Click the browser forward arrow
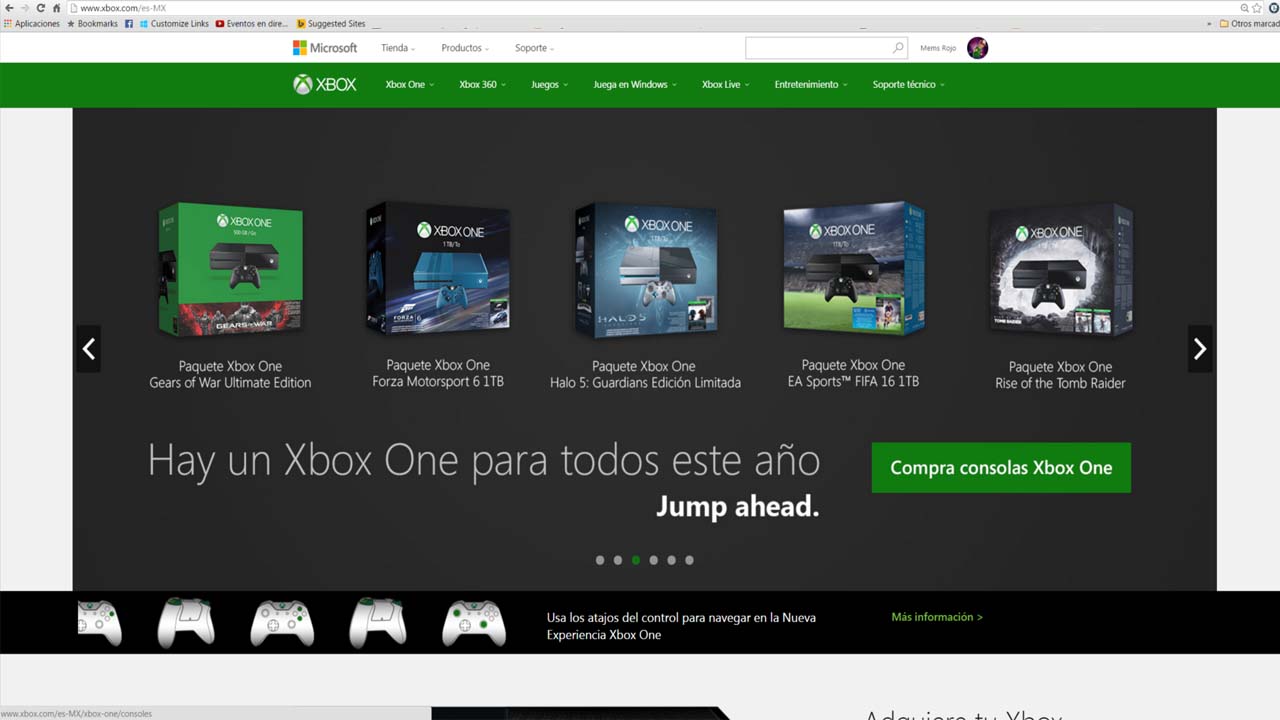 pos(25,8)
